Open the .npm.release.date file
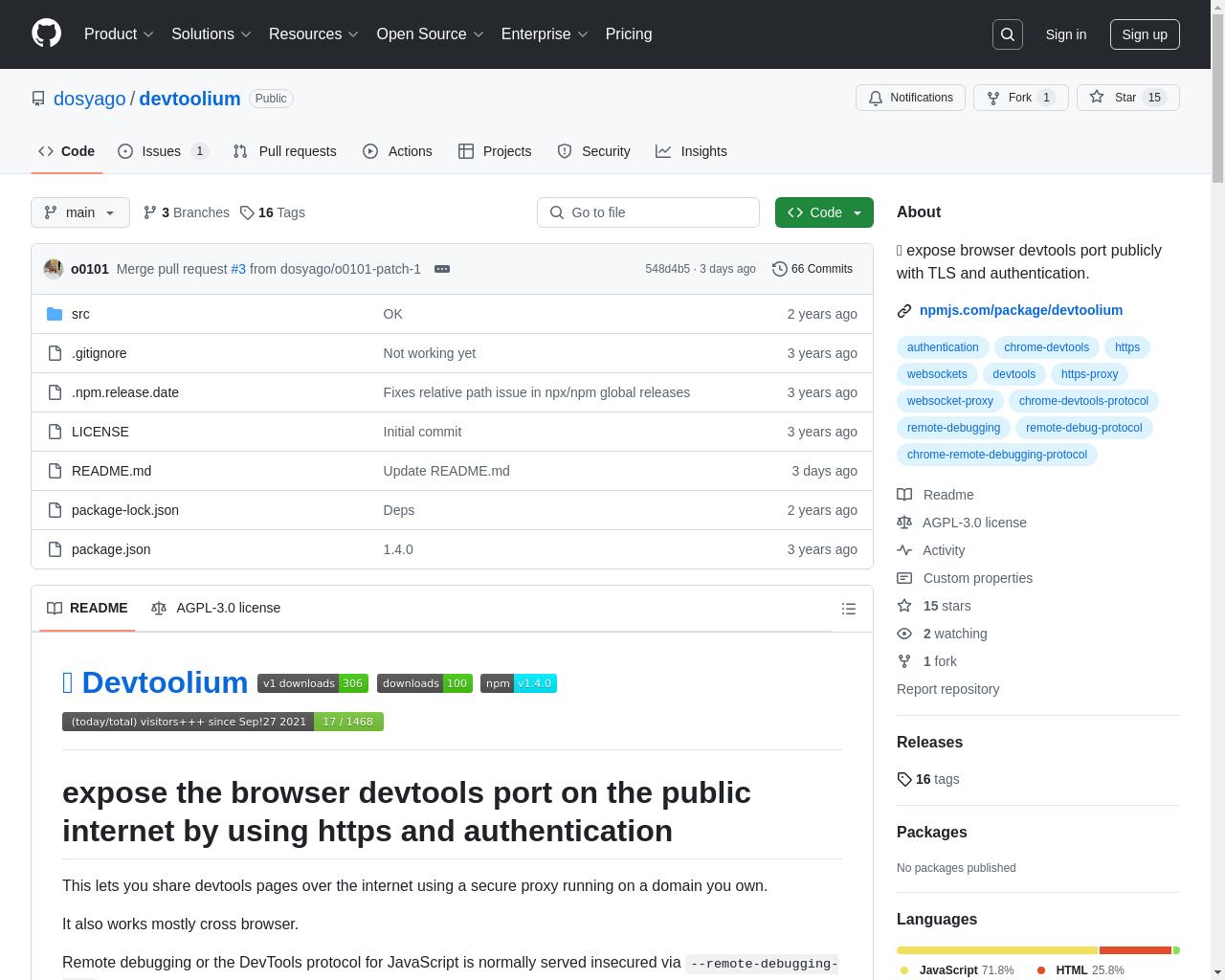This screenshot has width=1225, height=980. click(125, 392)
